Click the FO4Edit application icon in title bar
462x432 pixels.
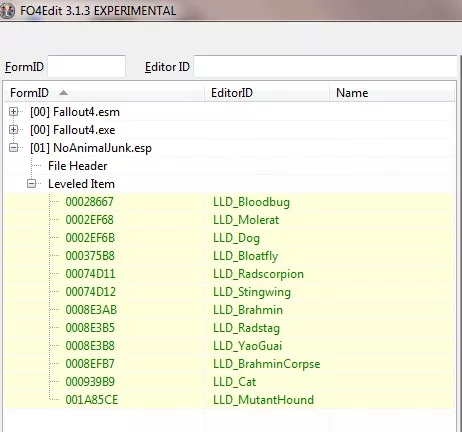(x=7, y=11)
